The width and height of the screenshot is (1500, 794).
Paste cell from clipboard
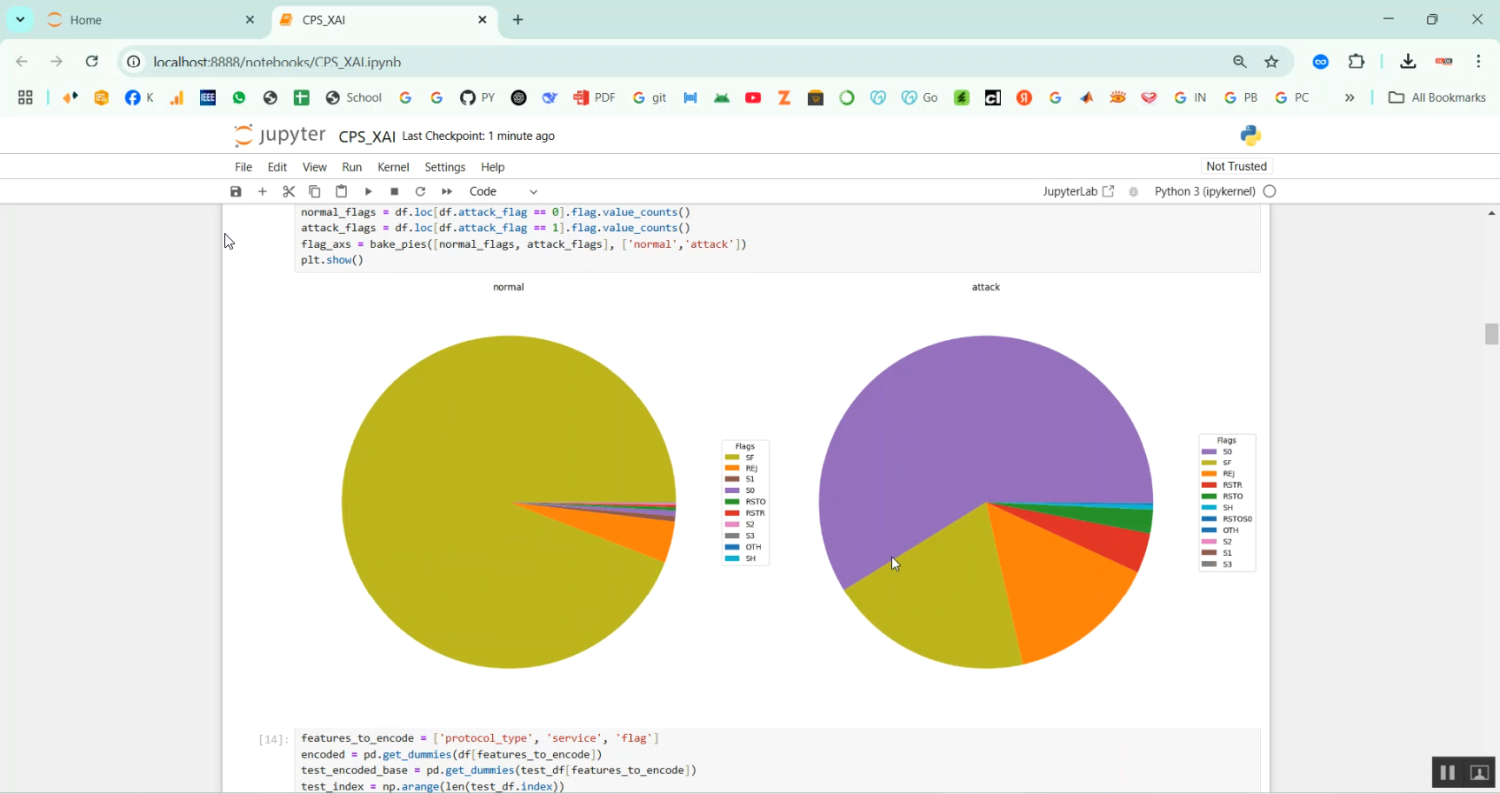(341, 191)
